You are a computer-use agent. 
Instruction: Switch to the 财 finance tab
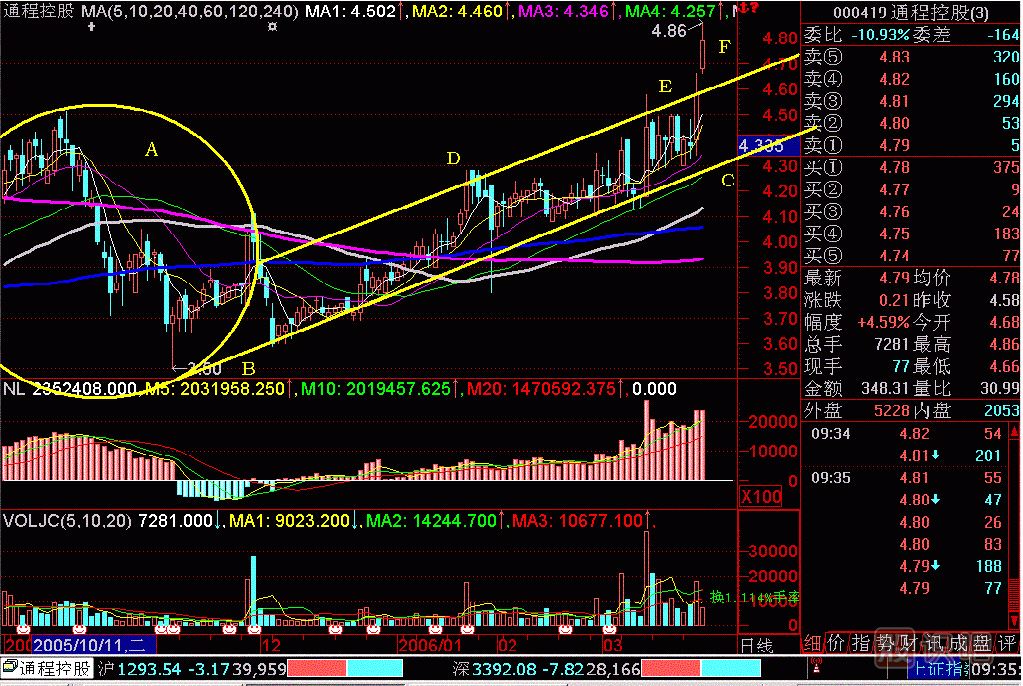[x=911, y=642]
